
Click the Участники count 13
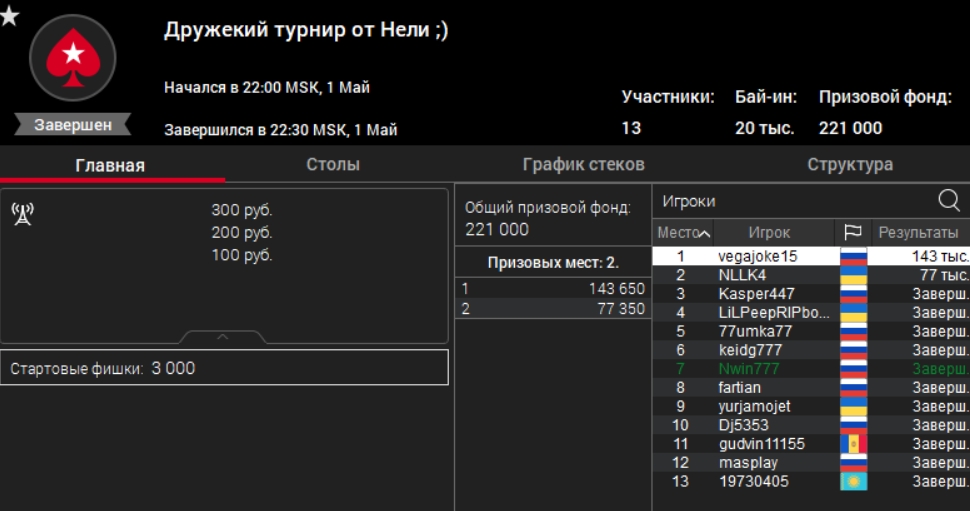631,128
